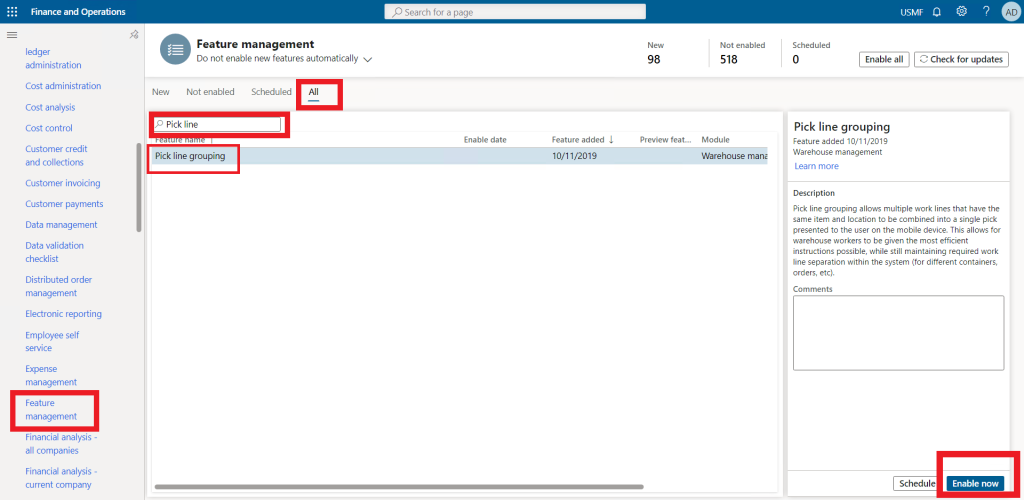This screenshot has width=1024, height=500.
Task: Click Check for updates button
Action: click(x=961, y=59)
